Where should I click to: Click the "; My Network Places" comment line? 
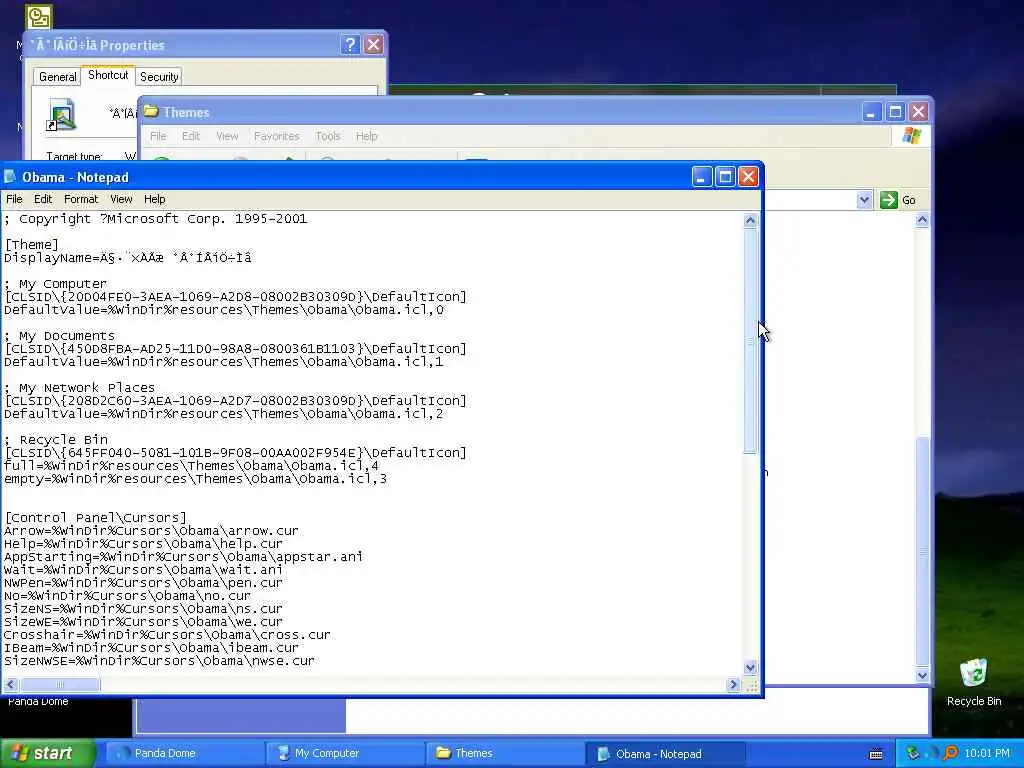(x=80, y=388)
